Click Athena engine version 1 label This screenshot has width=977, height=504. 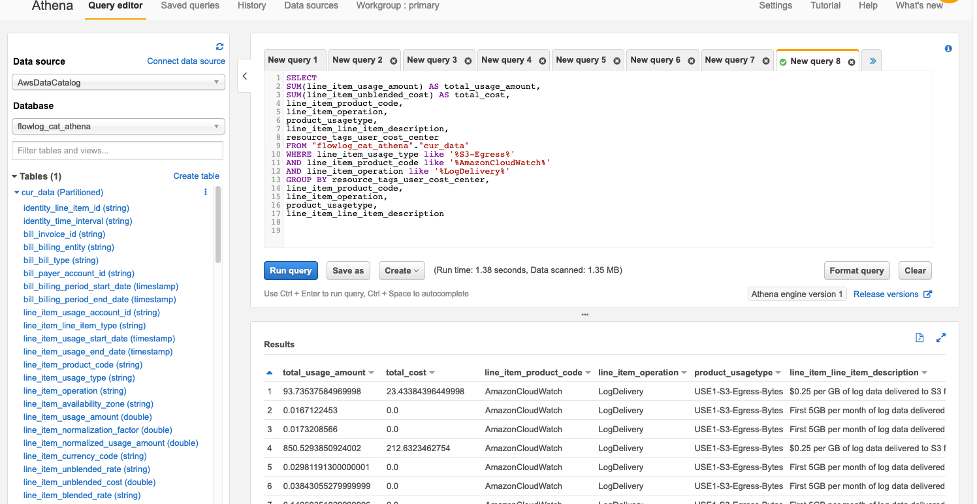pyautogui.click(x=797, y=294)
